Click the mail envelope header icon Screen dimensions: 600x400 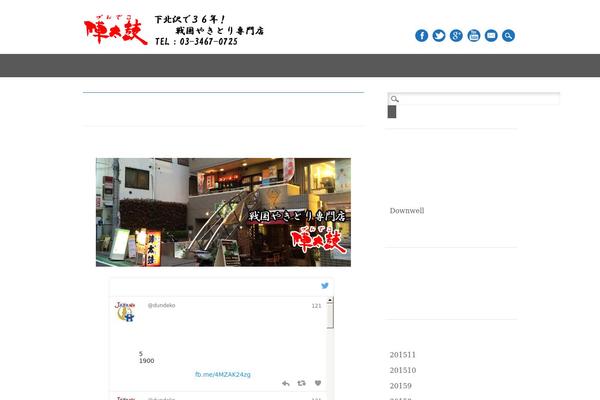(x=491, y=36)
